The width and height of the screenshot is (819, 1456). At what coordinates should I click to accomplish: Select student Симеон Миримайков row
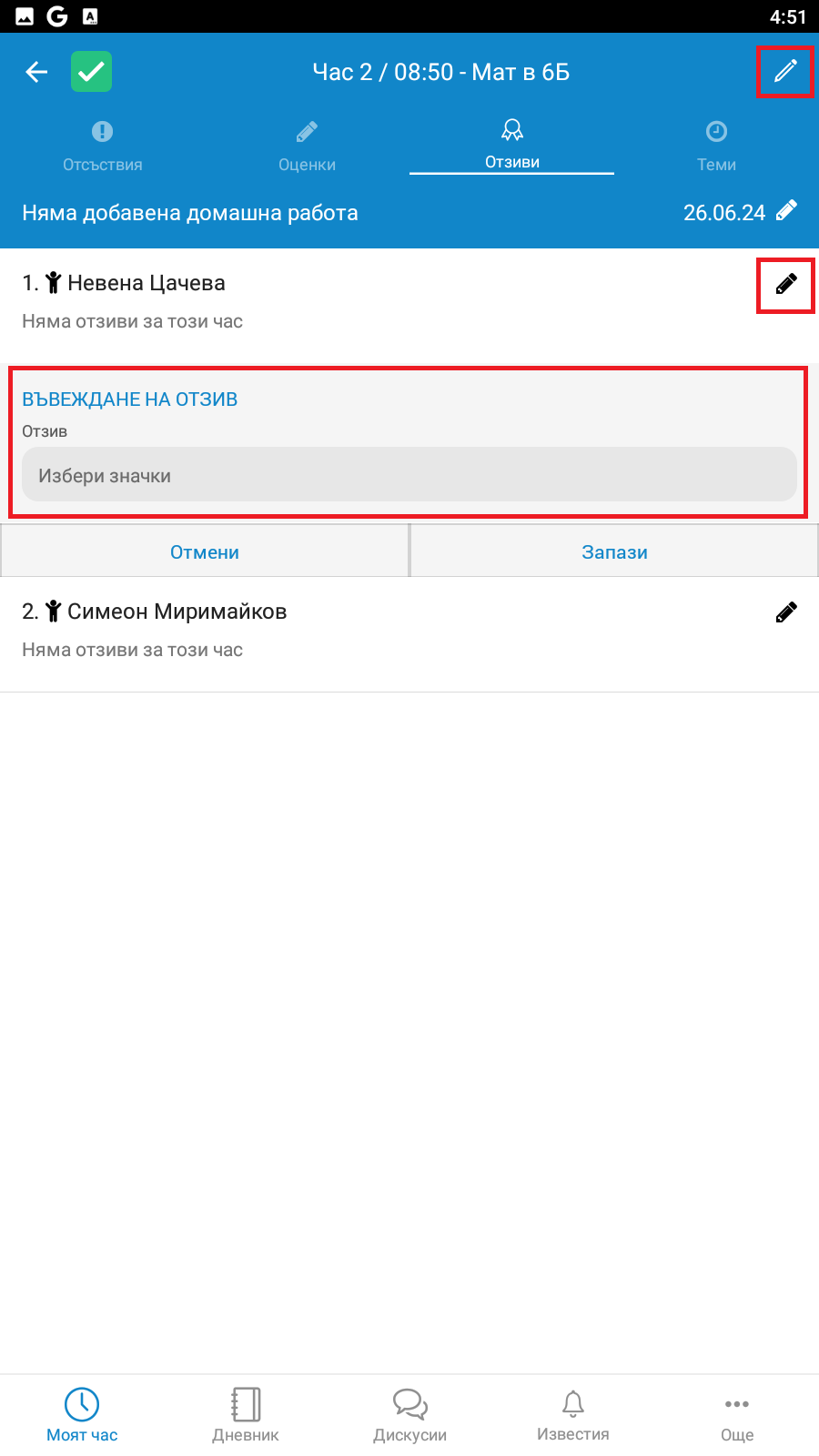pyautogui.click(x=409, y=634)
